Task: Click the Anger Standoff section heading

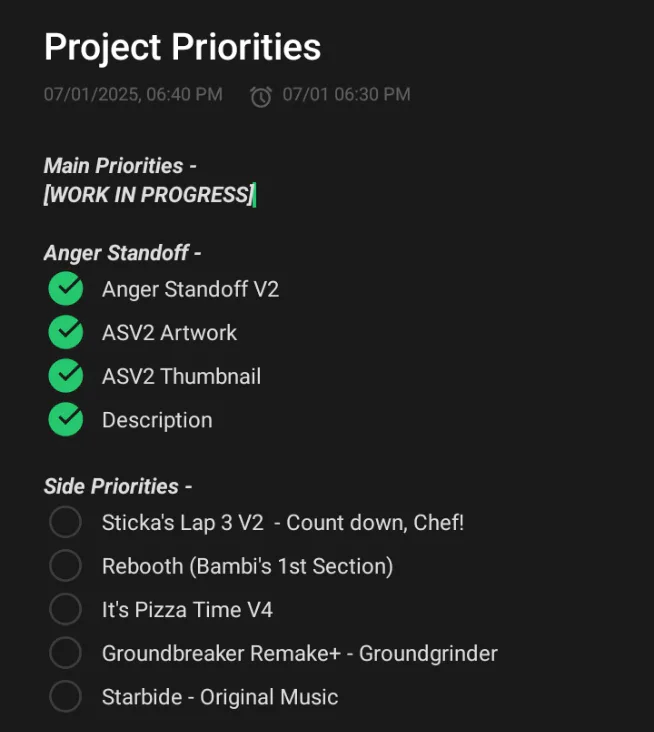Action: click(122, 253)
